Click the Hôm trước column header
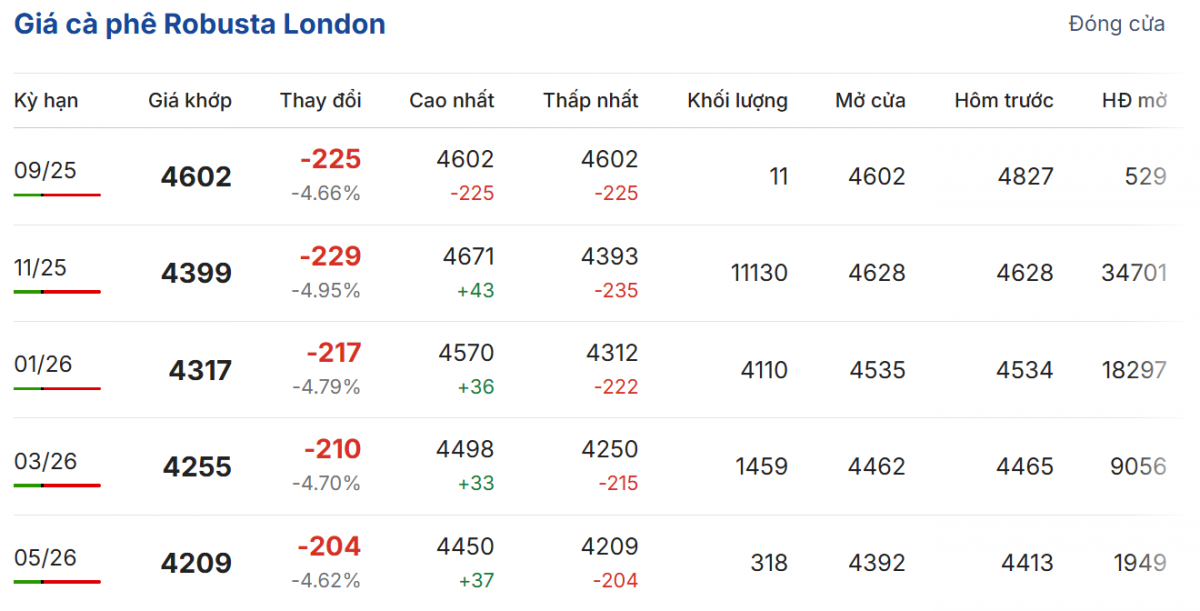 (x=1003, y=100)
